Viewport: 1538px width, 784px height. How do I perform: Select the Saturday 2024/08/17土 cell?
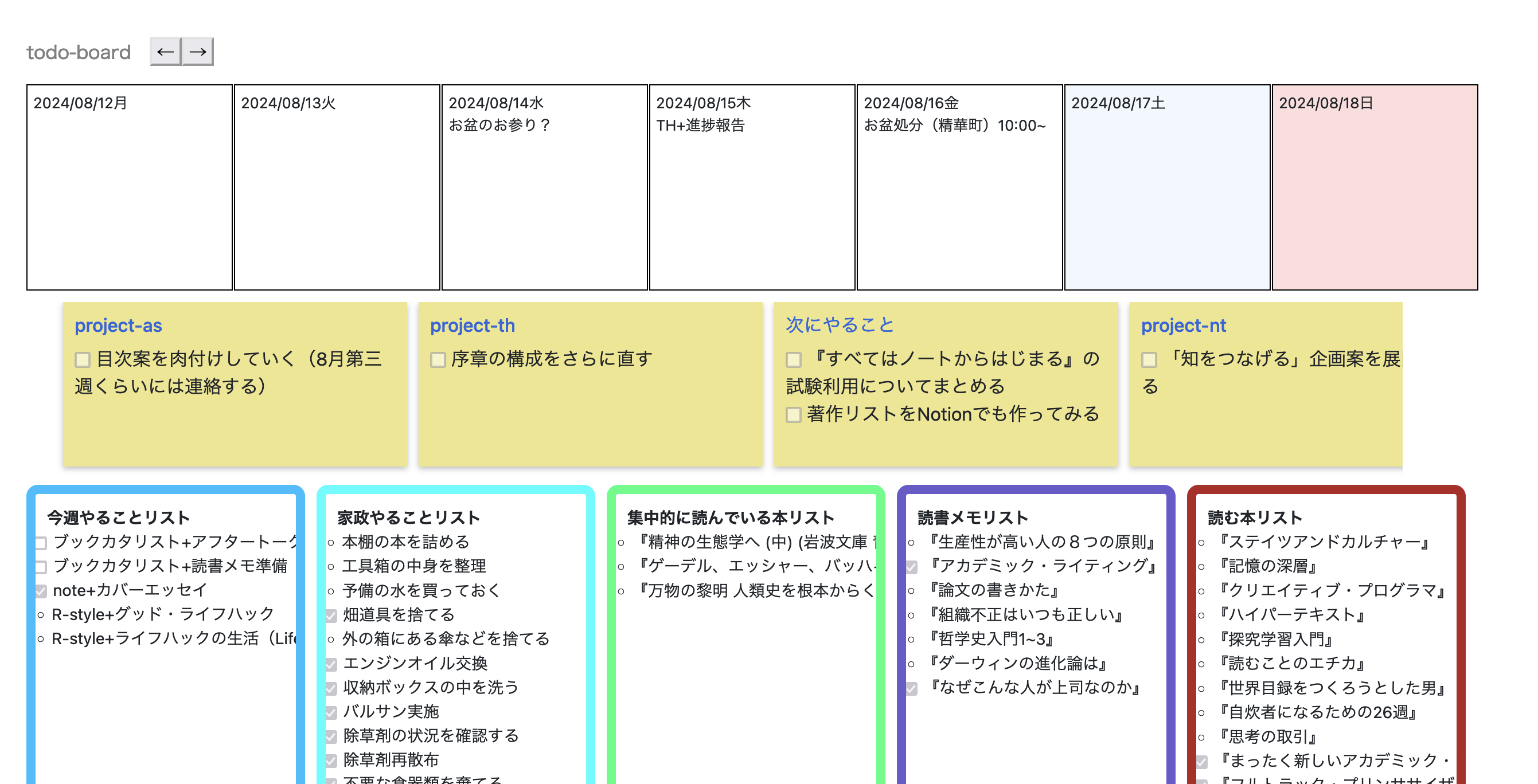(x=1166, y=187)
